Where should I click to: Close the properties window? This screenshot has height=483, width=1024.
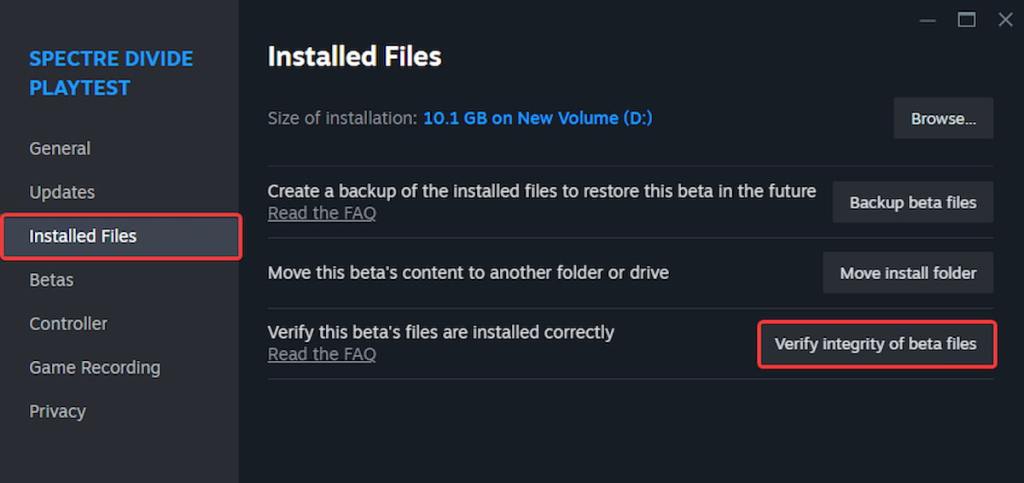(1005, 20)
